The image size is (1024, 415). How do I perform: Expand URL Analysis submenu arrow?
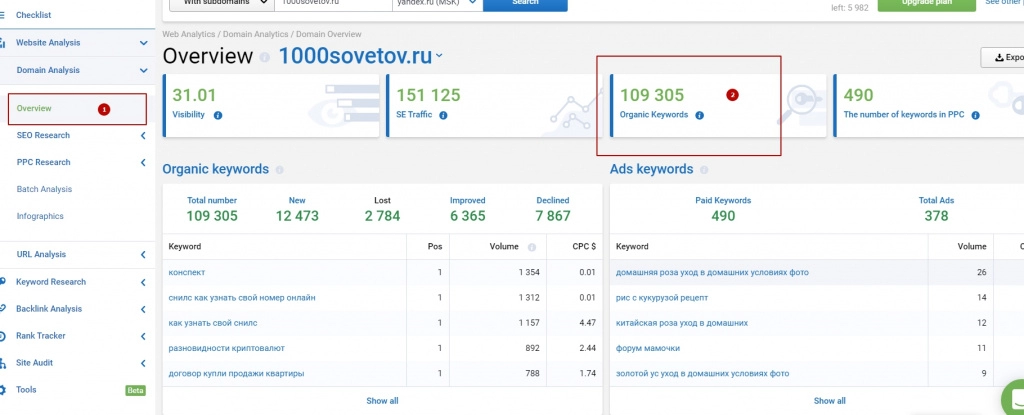[143, 255]
